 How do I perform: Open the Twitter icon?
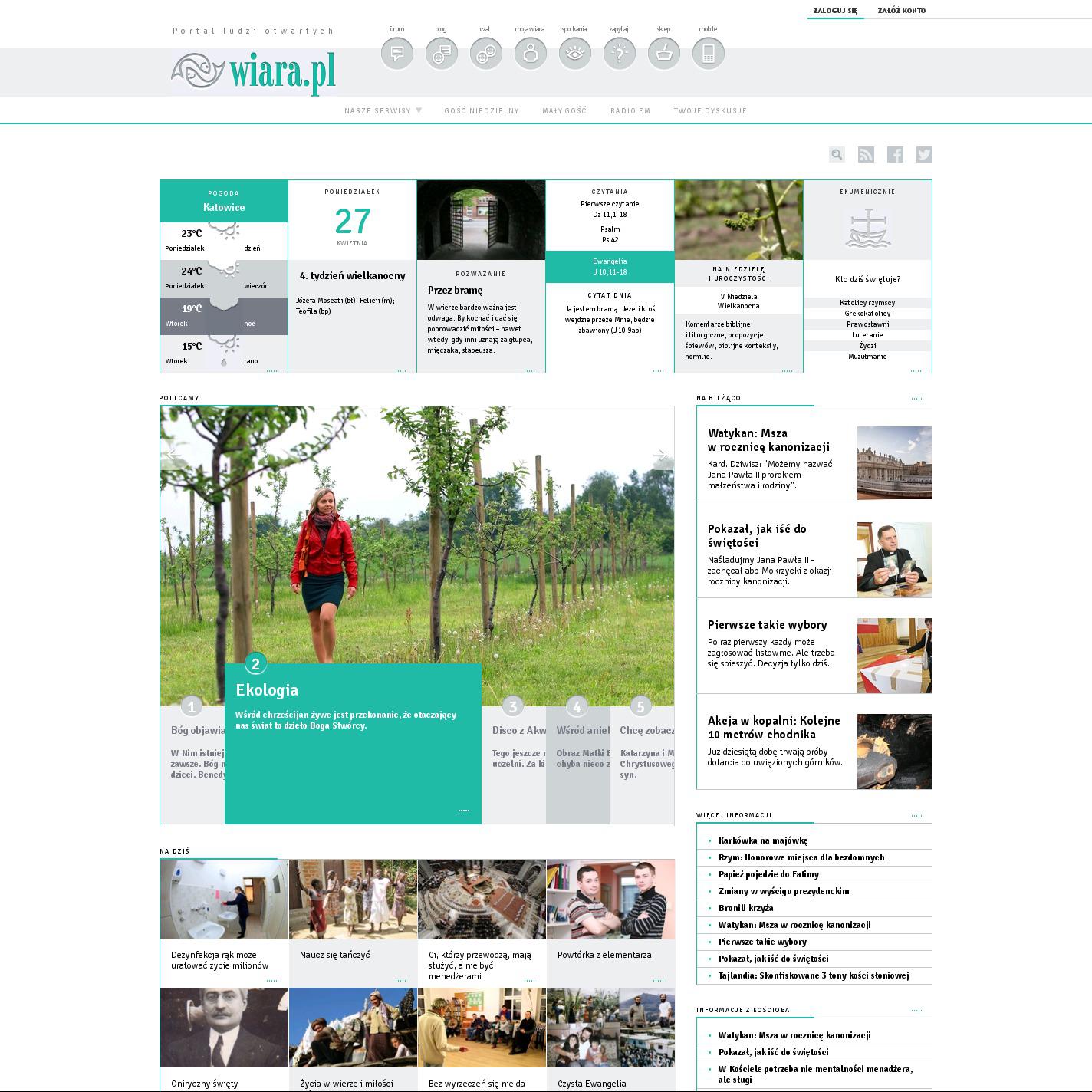click(924, 155)
